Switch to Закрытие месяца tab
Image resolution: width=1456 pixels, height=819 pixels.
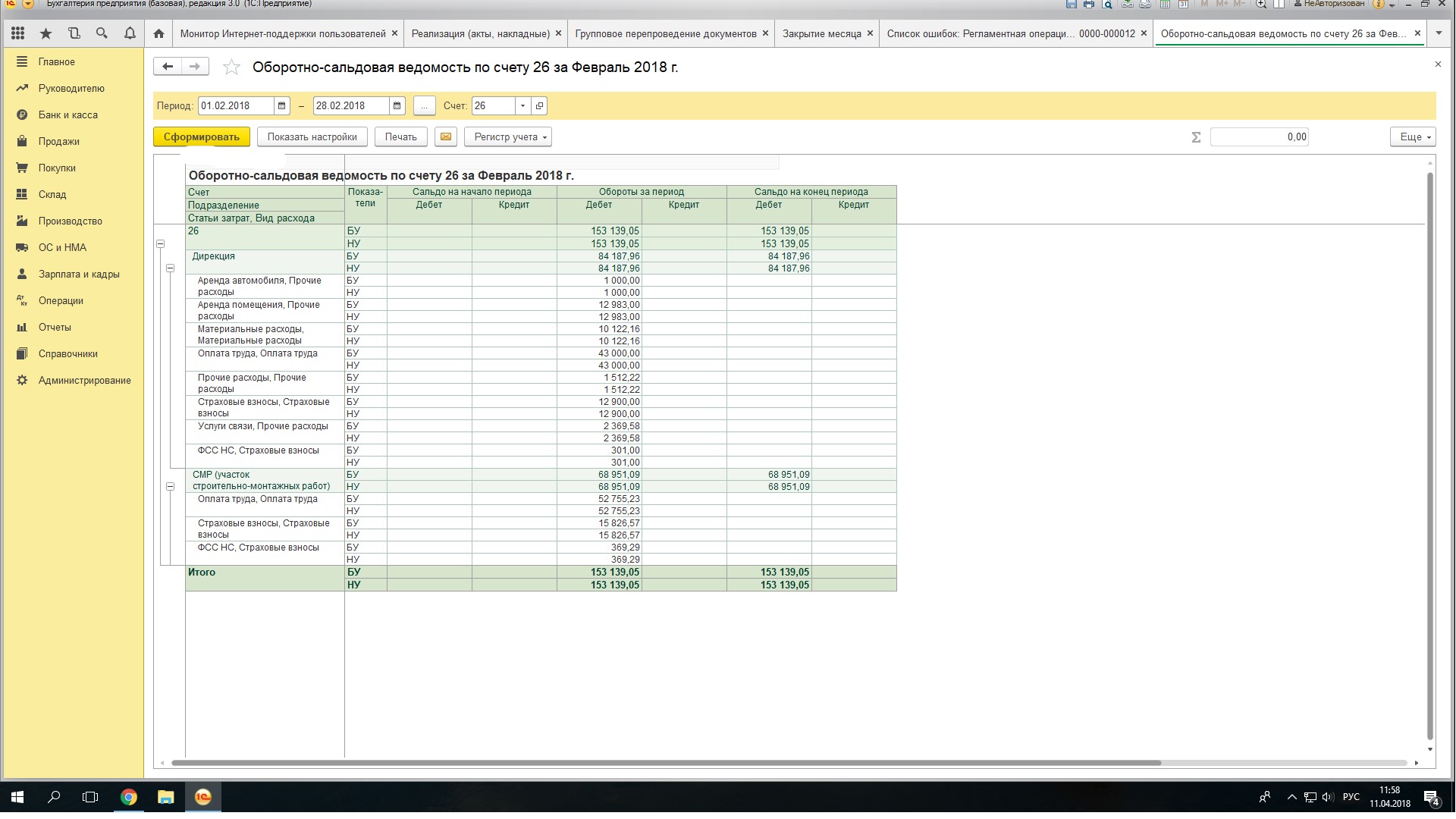[x=821, y=33]
